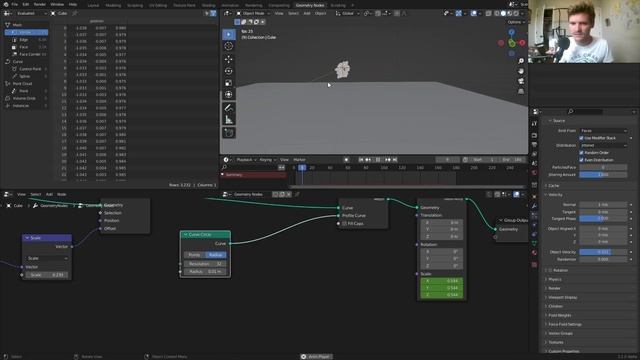Expand the Cache panel
640x360 pixels.
pos(553,186)
